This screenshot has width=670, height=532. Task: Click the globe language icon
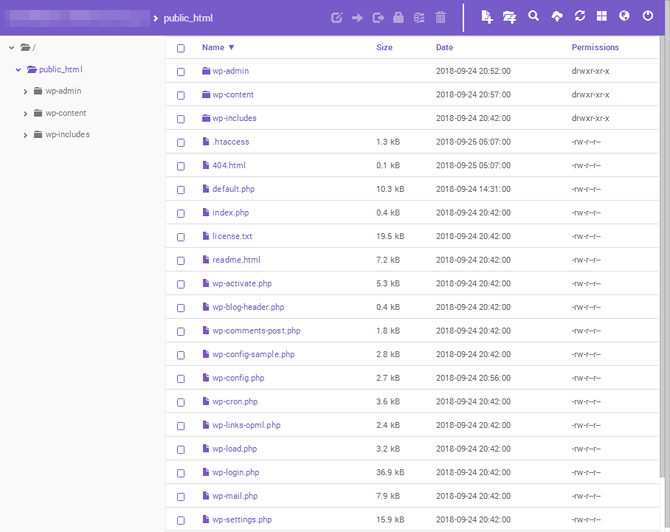624,16
